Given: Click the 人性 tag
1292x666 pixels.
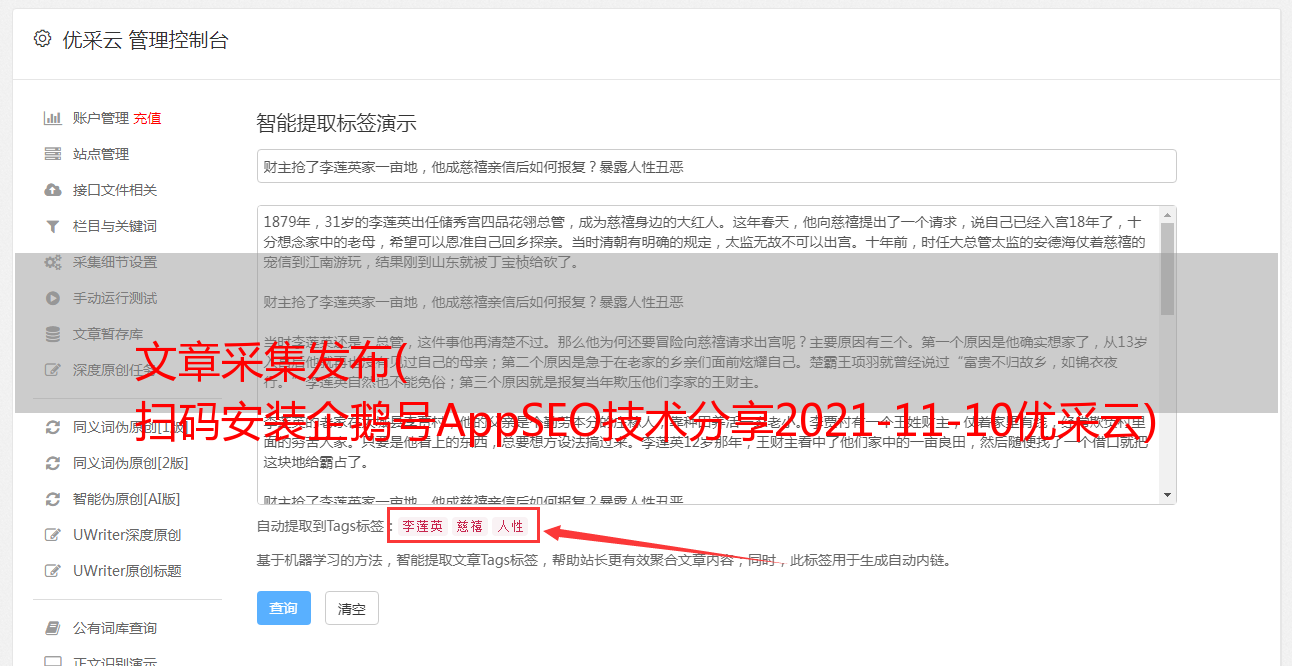Looking at the screenshot, I should click(x=511, y=526).
